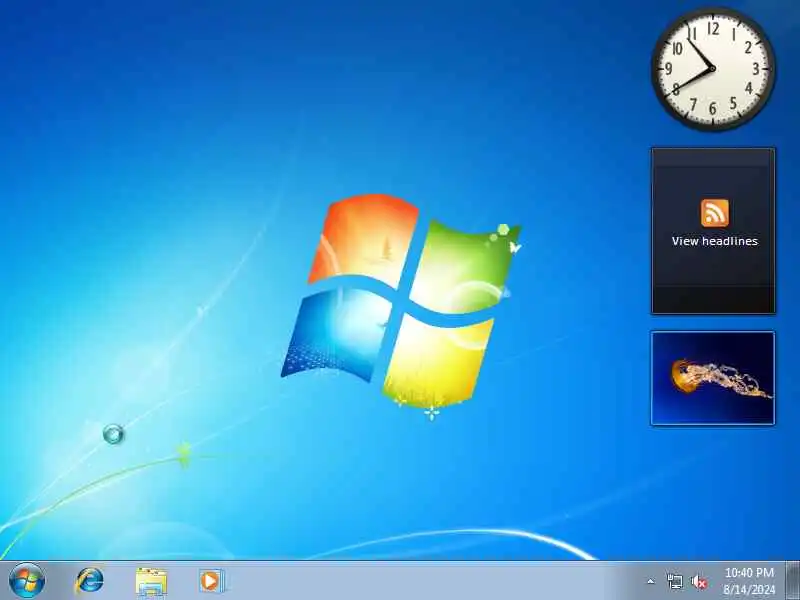This screenshot has width=800, height=600.
Task: Click the muted volume speaker icon
Action: [x=699, y=582]
